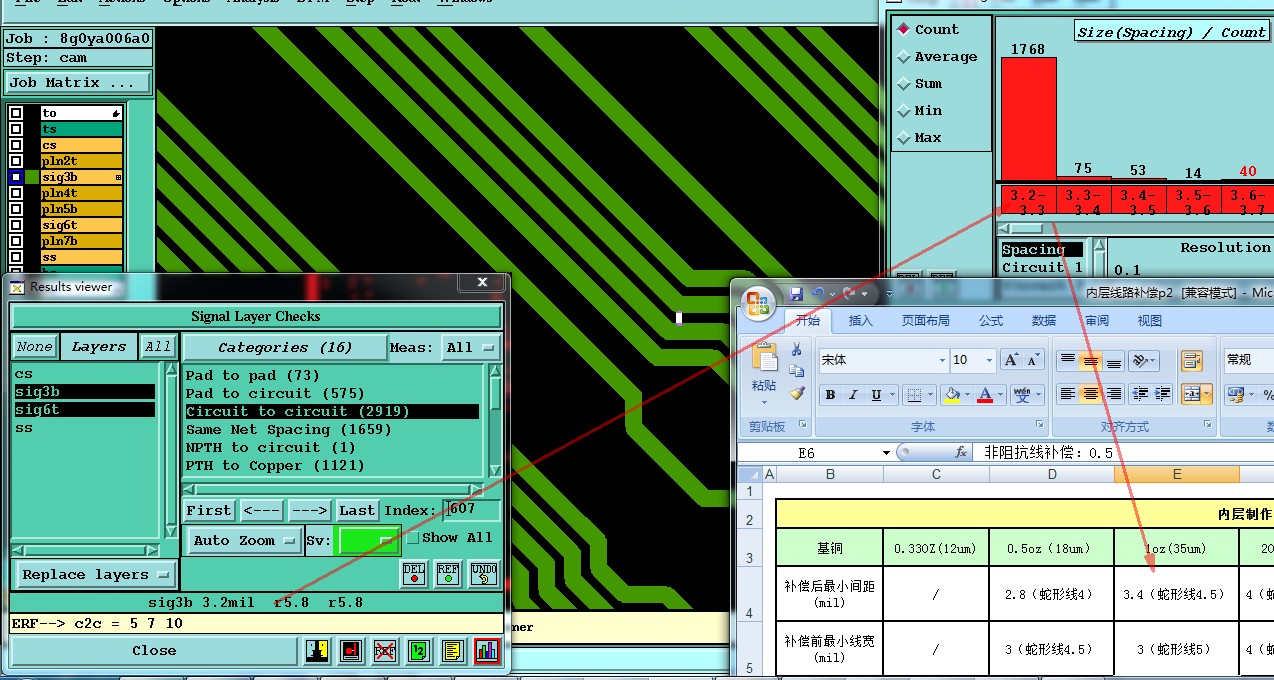Toggle the checkbox beside layer sig6t
Image resolution: width=1274 pixels, height=680 pixels.
click(x=16, y=225)
